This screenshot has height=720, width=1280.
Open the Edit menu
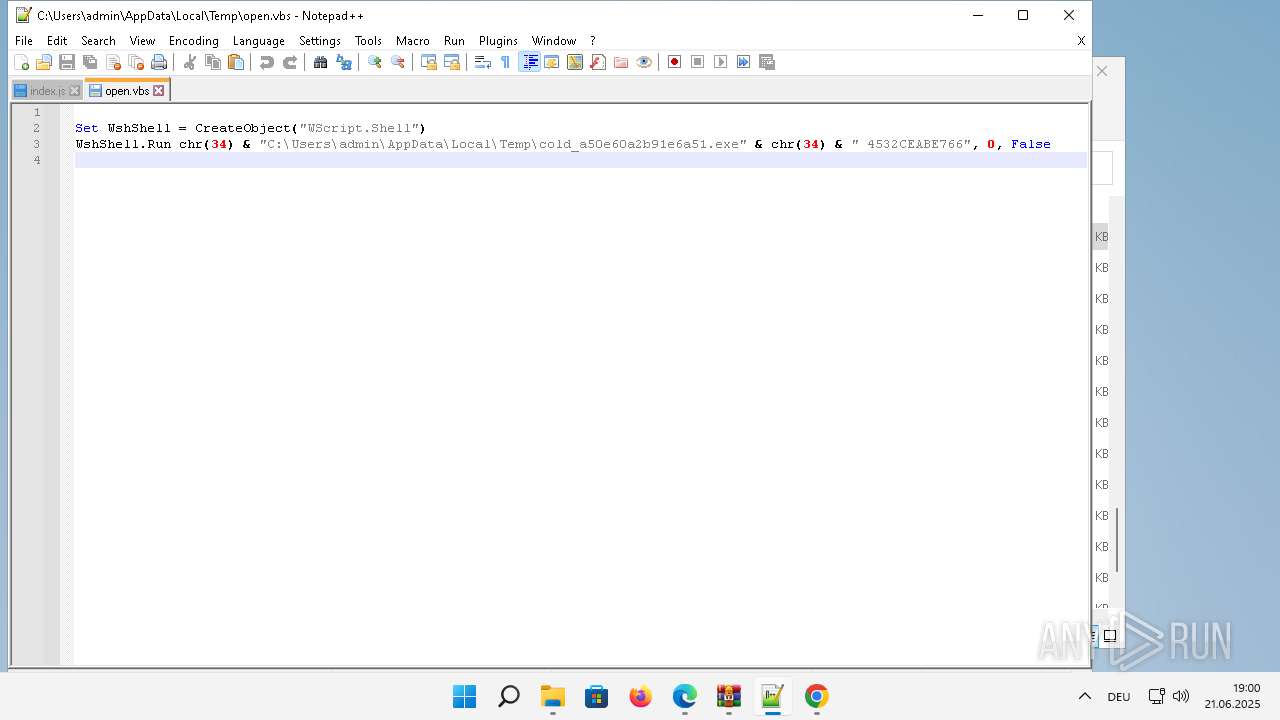click(x=57, y=41)
